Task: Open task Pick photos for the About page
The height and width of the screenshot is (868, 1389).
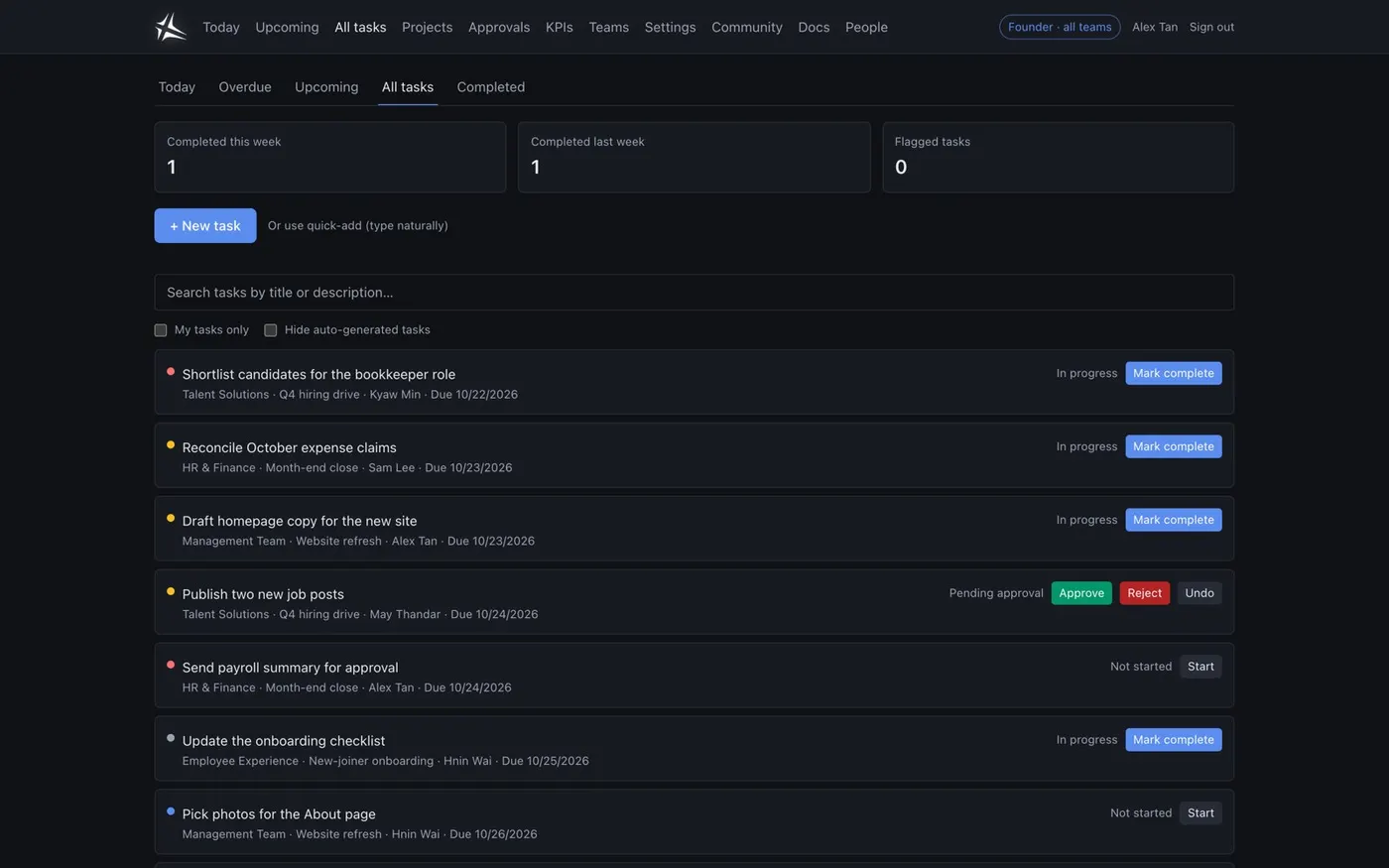Action: point(279,814)
